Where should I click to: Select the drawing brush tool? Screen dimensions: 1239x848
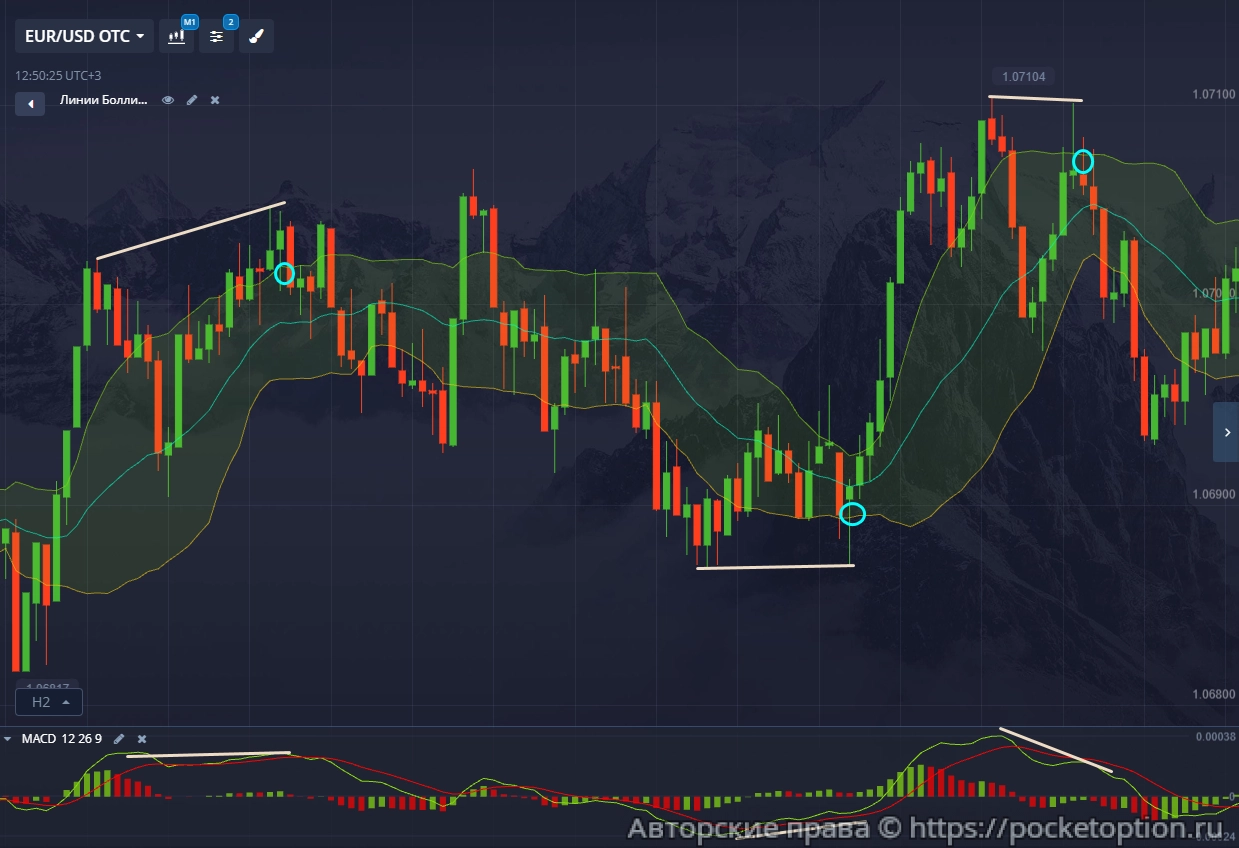[x=255, y=36]
